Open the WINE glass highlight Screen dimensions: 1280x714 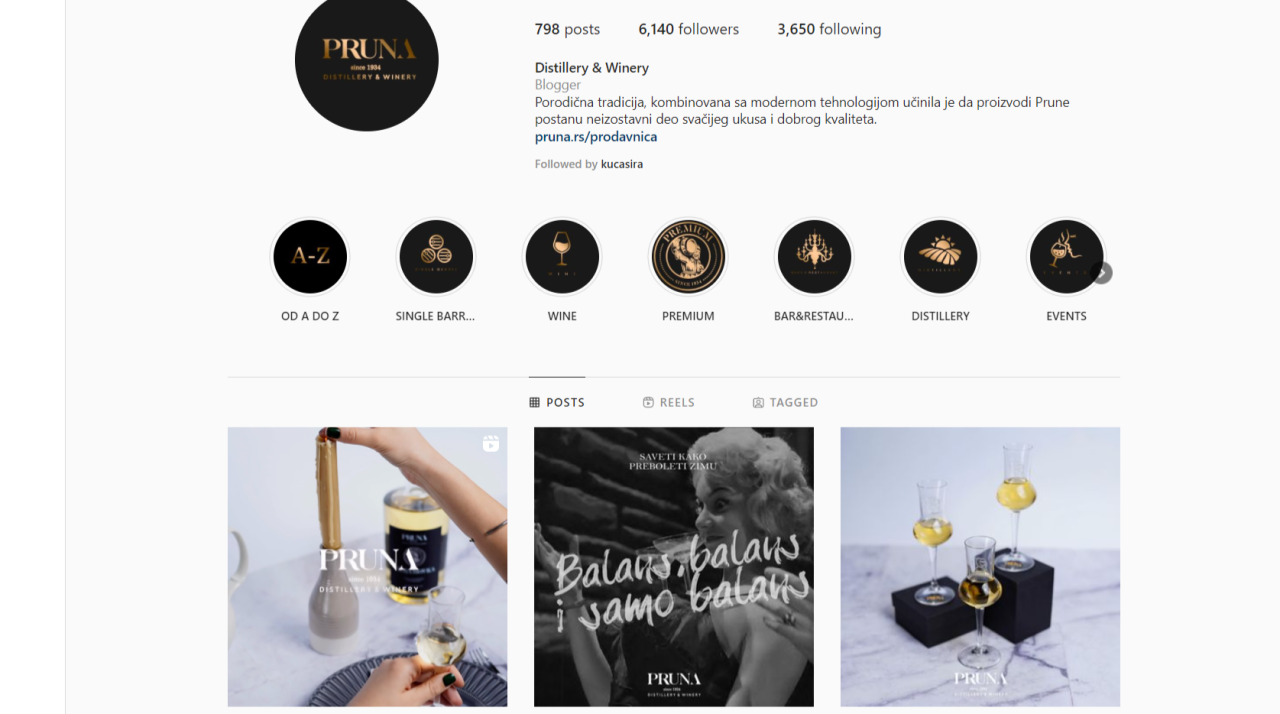pyautogui.click(x=562, y=257)
